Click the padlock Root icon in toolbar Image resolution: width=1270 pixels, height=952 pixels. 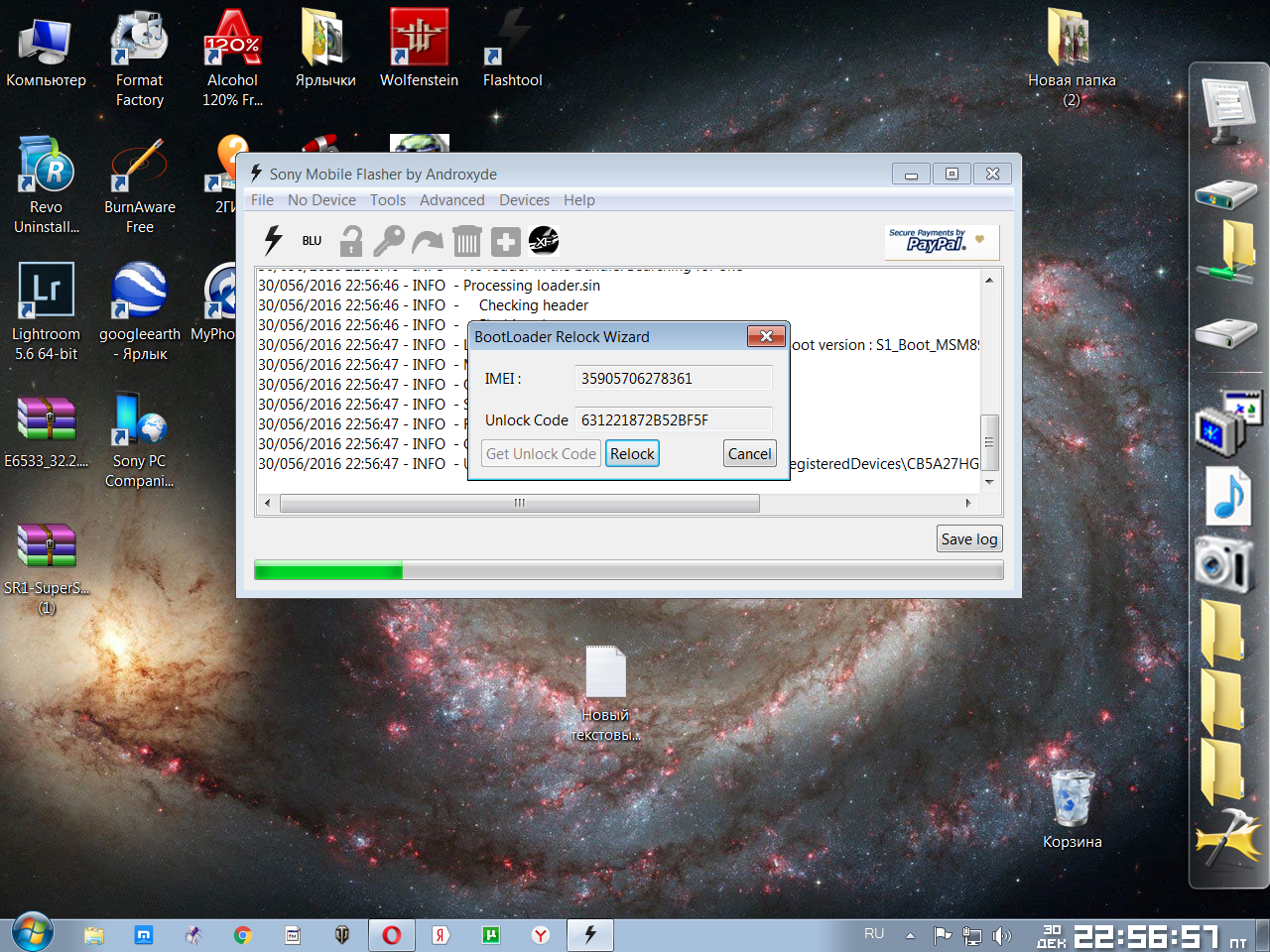click(351, 241)
